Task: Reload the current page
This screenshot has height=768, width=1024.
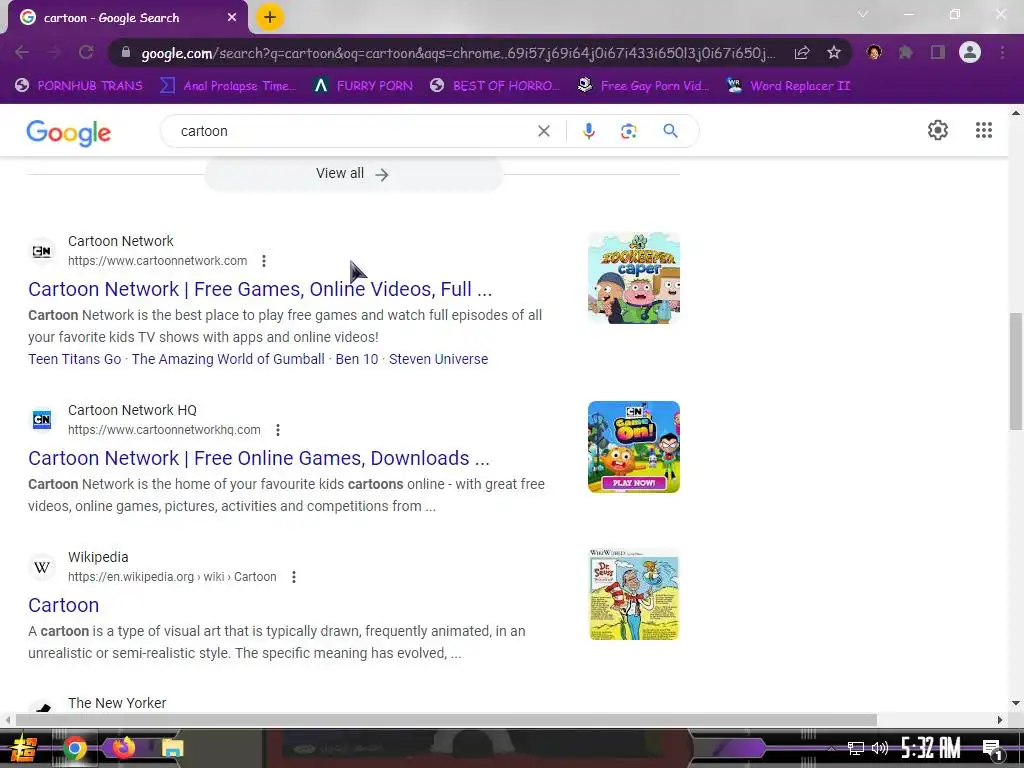Action: click(x=86, y=52)
